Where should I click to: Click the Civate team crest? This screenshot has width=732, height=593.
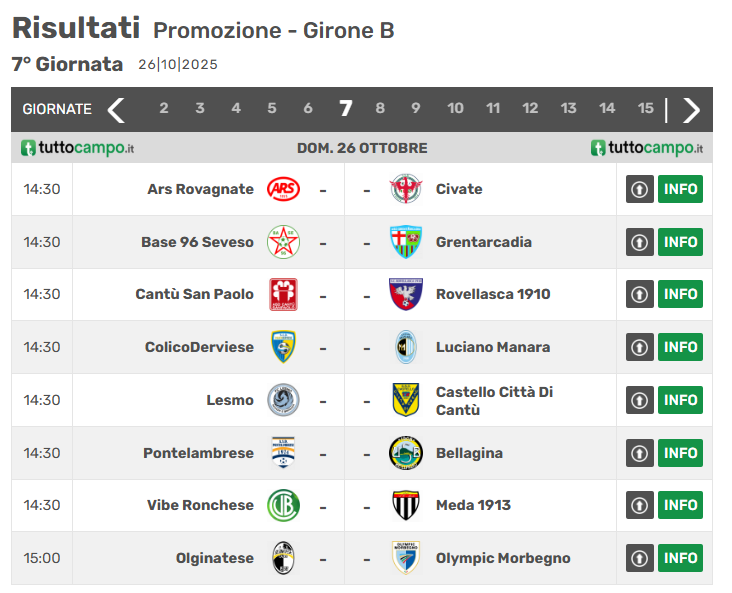[x=405, y=189]
